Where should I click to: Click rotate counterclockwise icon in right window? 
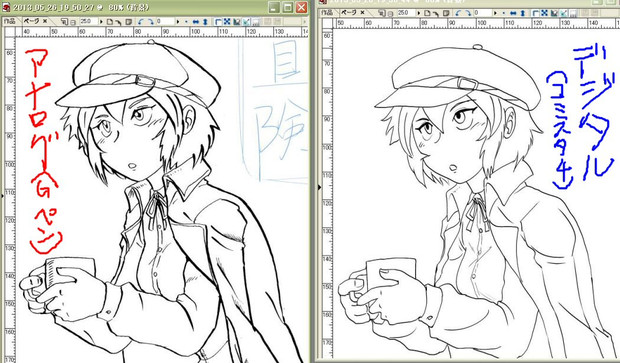point(458,13)
